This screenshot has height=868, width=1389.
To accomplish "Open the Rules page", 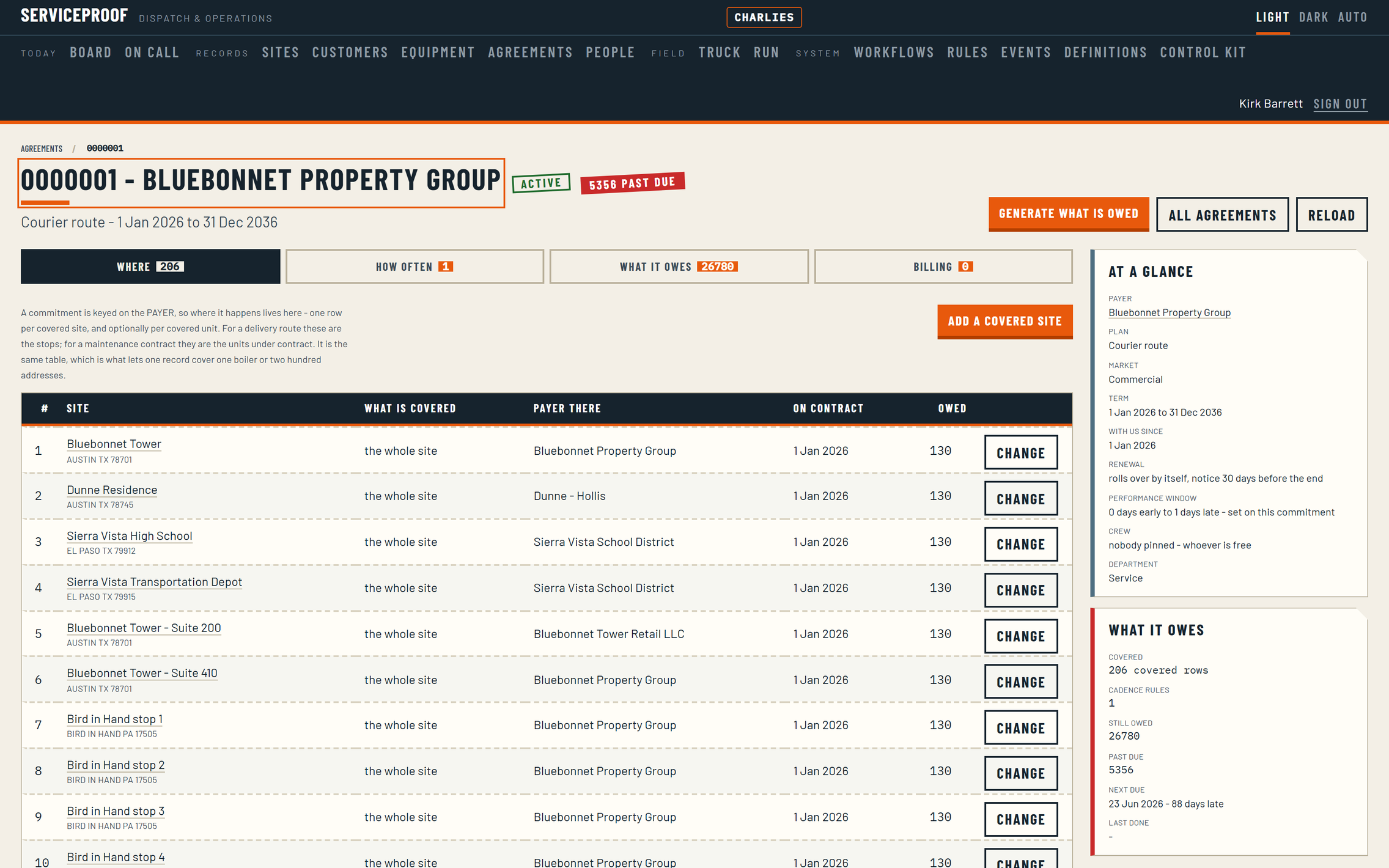I will (968, 53).
